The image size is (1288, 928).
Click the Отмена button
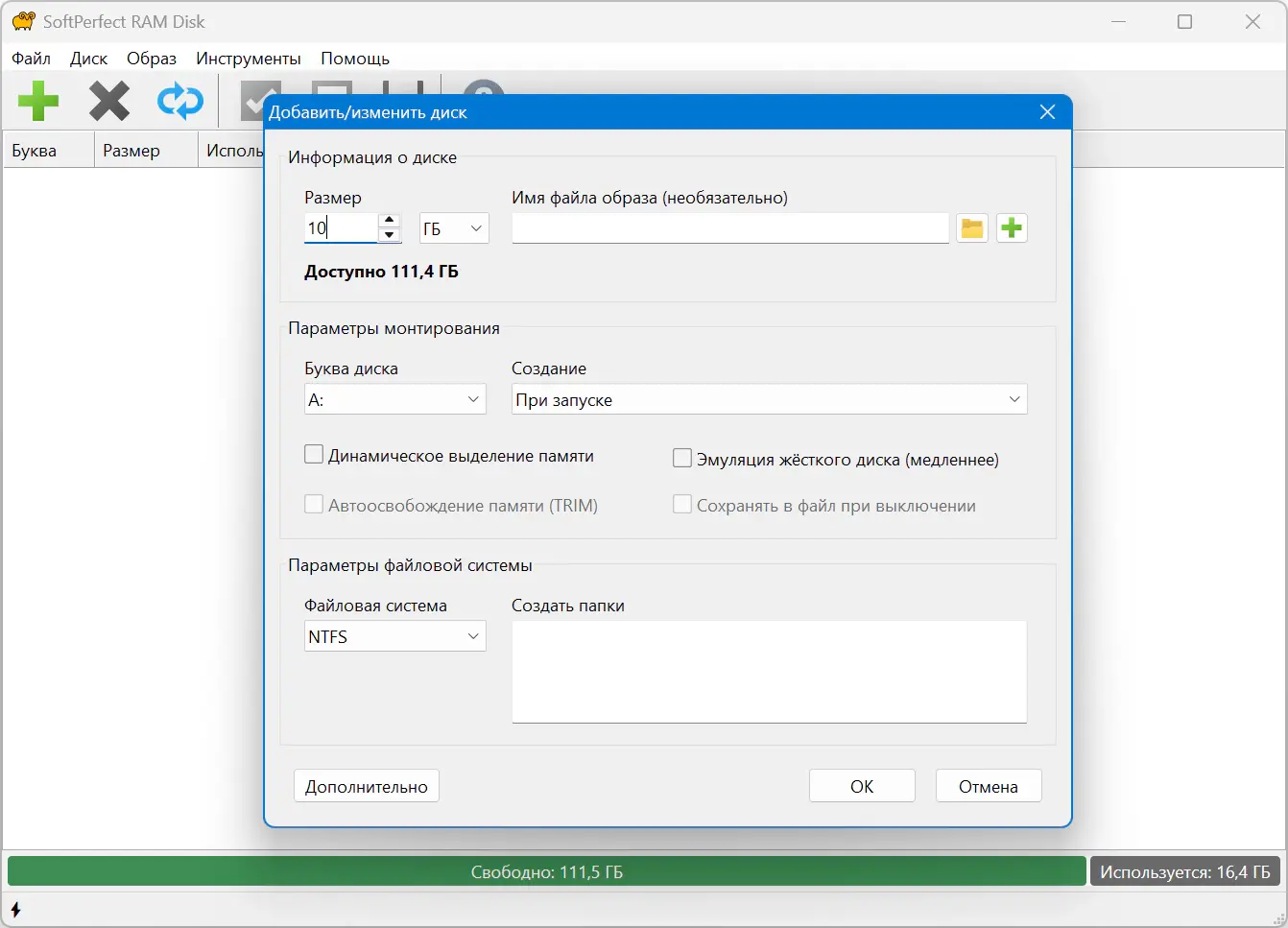pyautogui.click(x=989, y=786)
